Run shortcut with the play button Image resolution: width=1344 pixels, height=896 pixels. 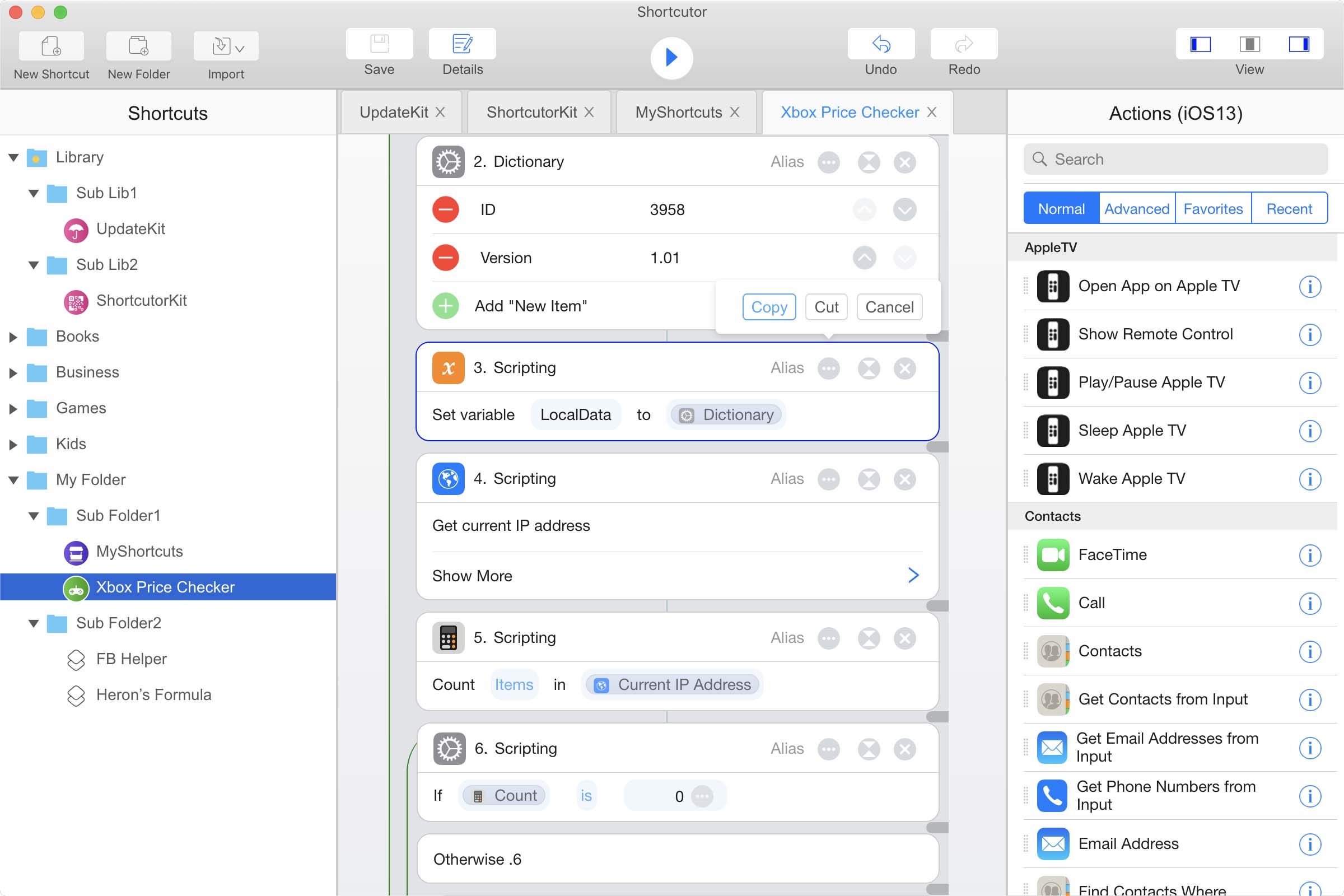pos(671,57)
